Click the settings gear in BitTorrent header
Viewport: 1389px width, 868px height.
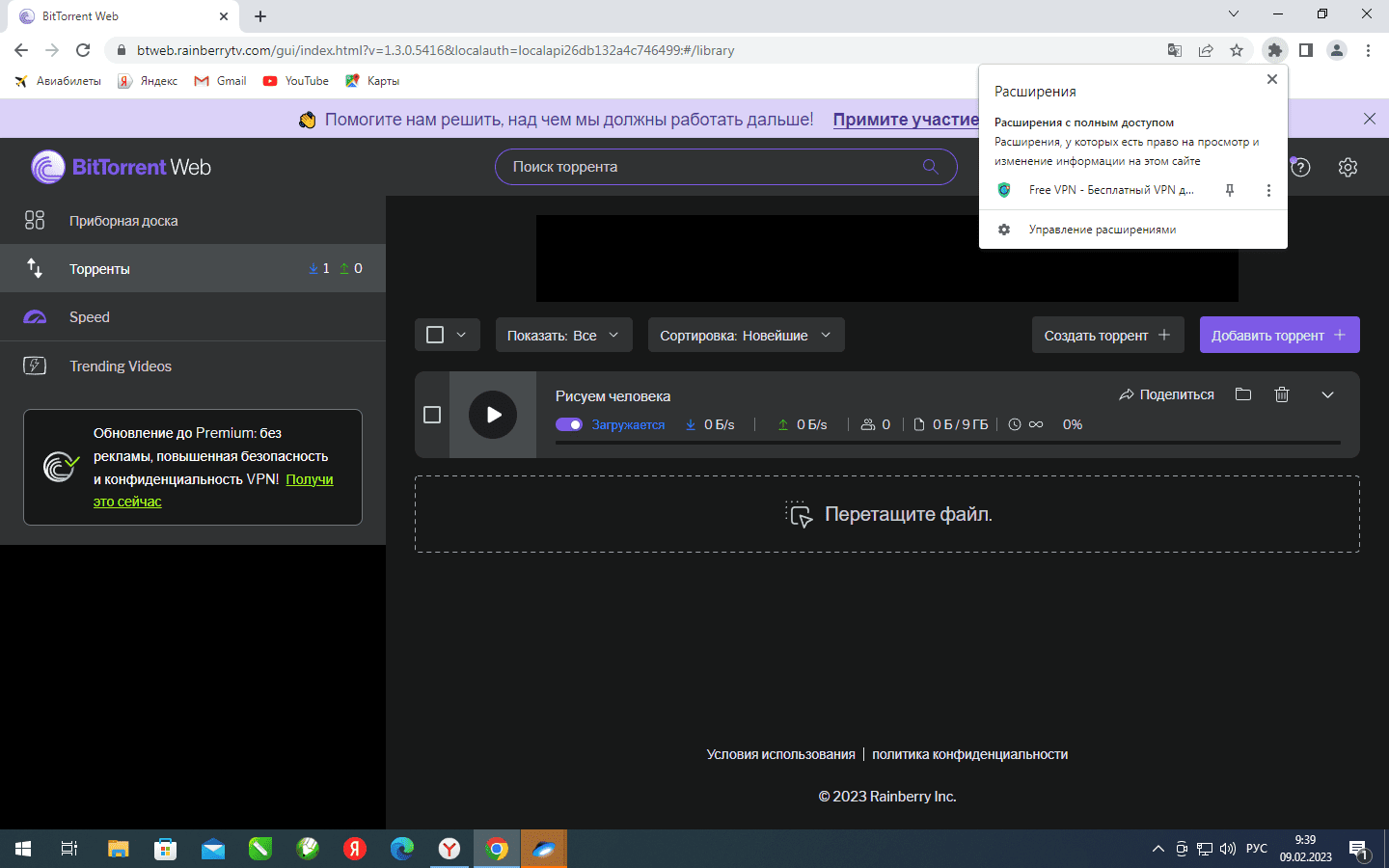pyautogui.click(x=1348, y=168)
